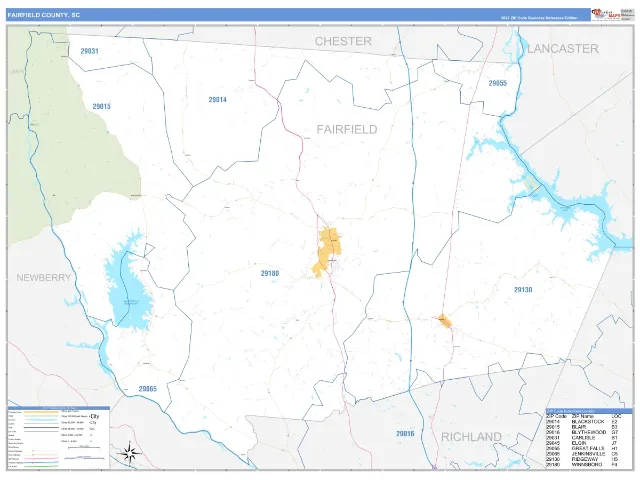Select the CHESTER county label
The width and height of the screenshot is (640, 480).
tap(343, 41)
